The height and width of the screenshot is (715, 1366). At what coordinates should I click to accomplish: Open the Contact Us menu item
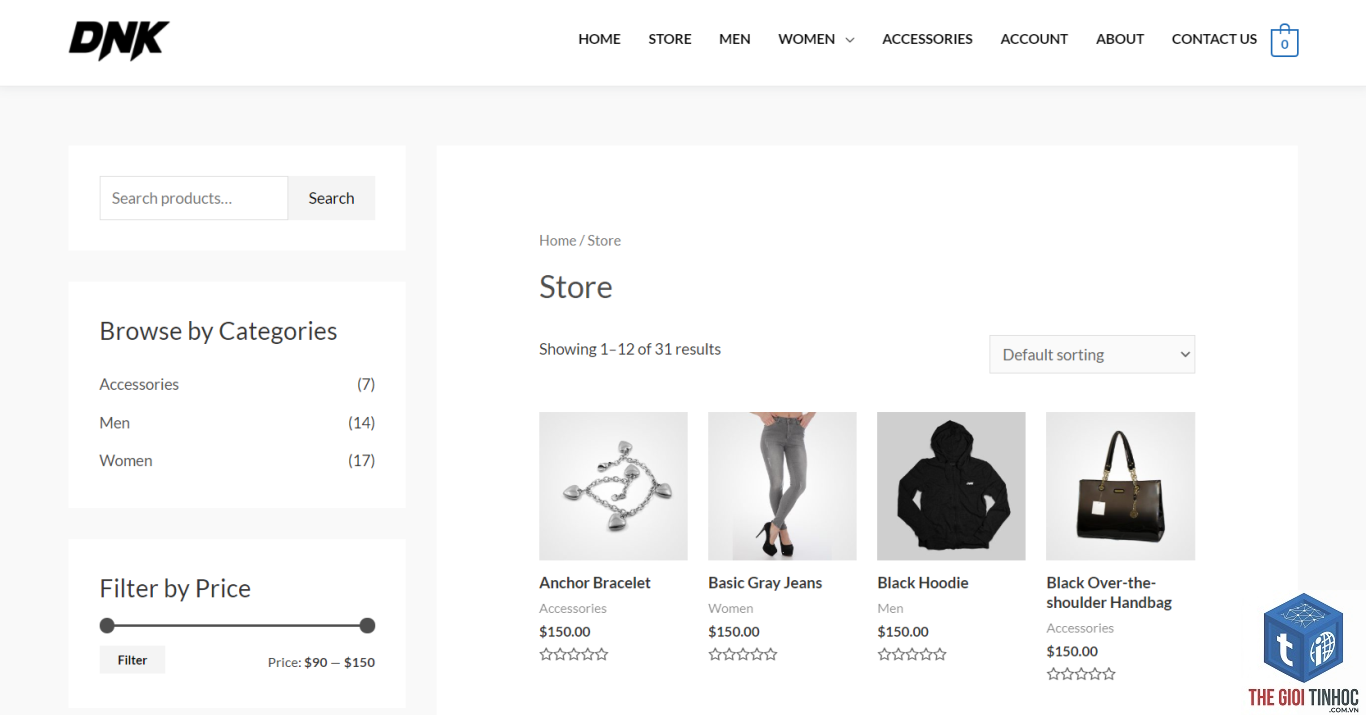pyautogui.click(x=1214, y=39)
